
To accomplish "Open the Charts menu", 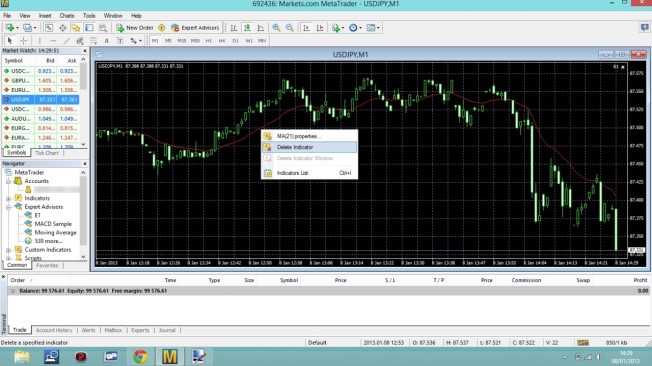I will tap(67, 16).
